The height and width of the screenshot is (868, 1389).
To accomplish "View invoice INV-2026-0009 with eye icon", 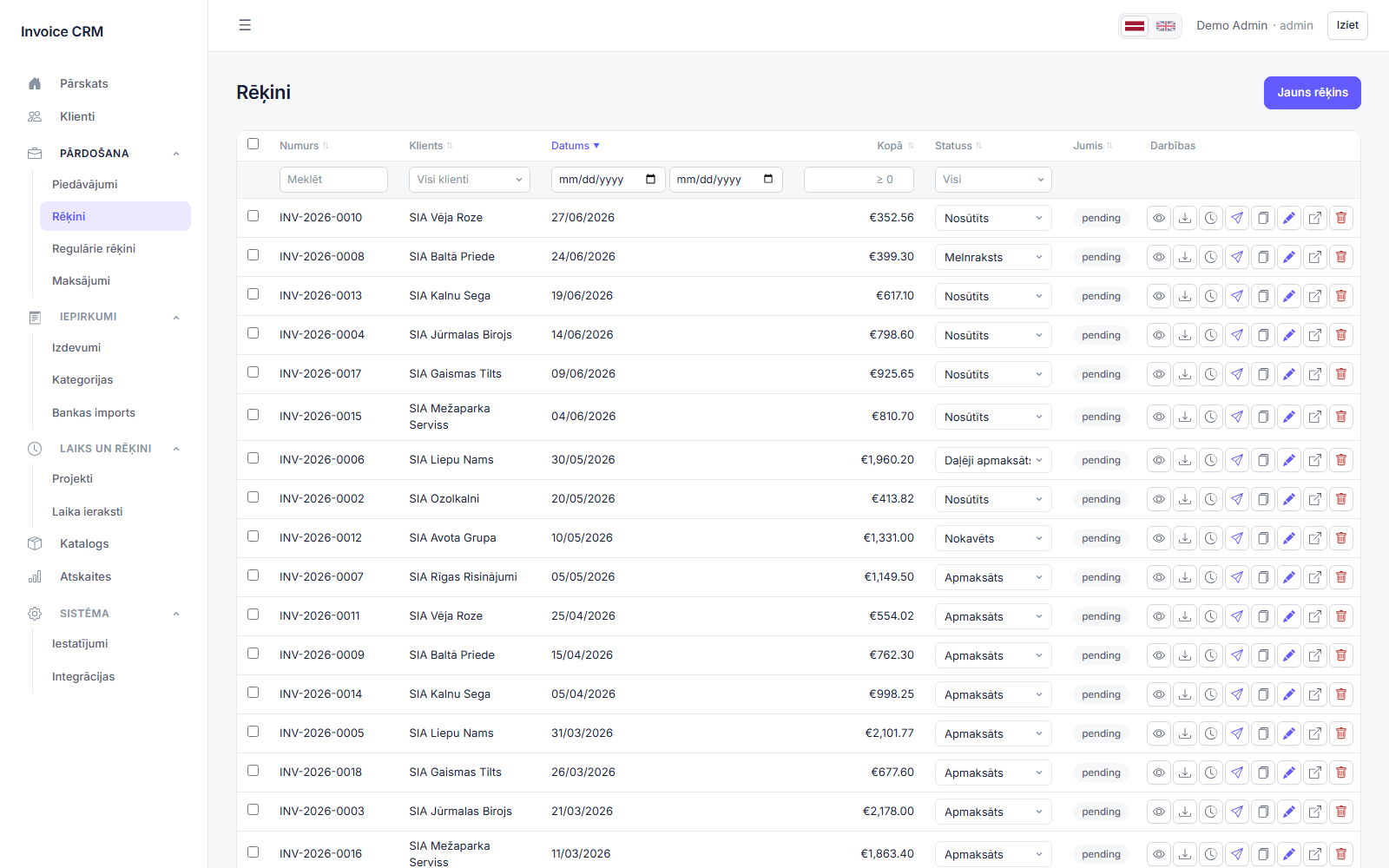I will click(1159, 655).
